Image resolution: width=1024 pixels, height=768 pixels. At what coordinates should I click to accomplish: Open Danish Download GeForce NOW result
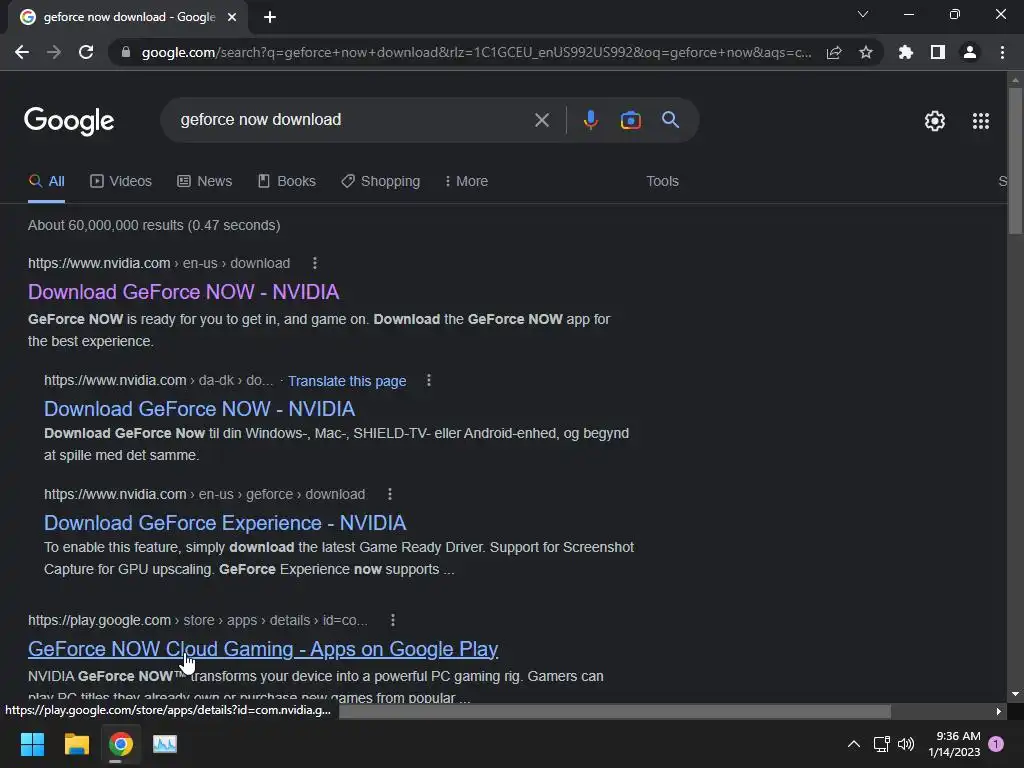(199, 409)
